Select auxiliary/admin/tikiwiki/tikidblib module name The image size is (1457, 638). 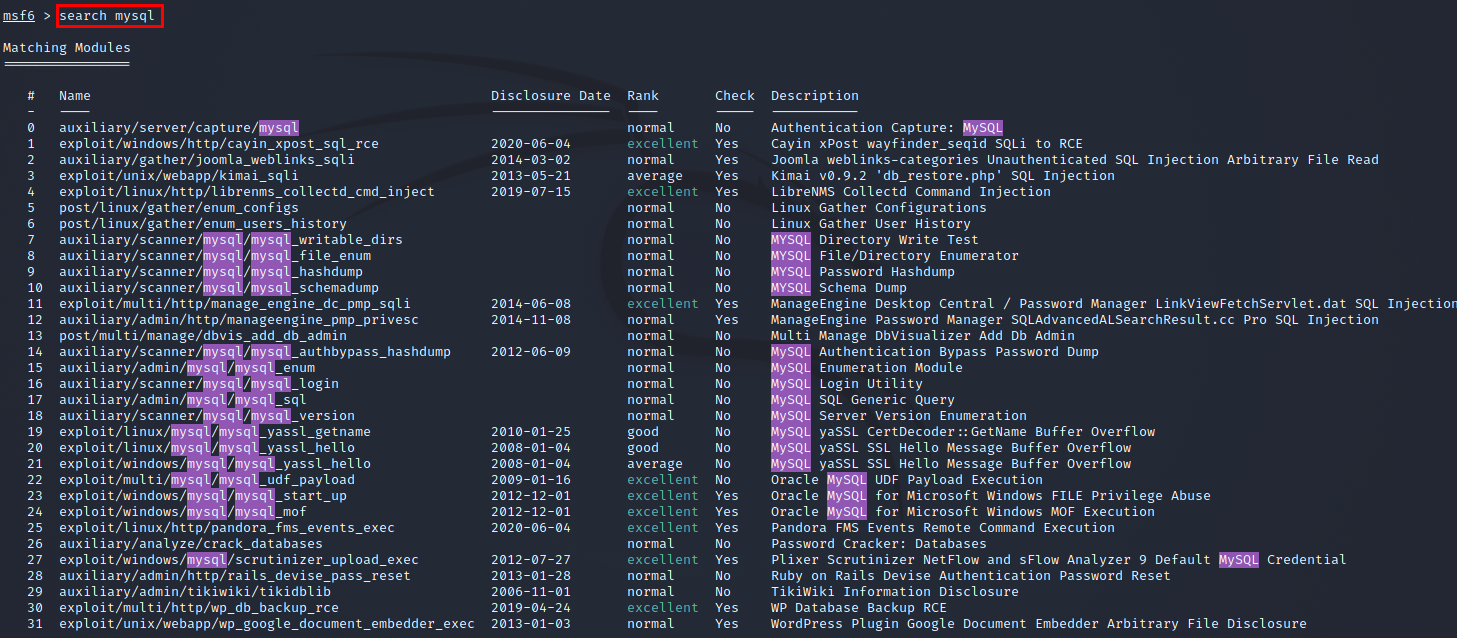(195, 592)
